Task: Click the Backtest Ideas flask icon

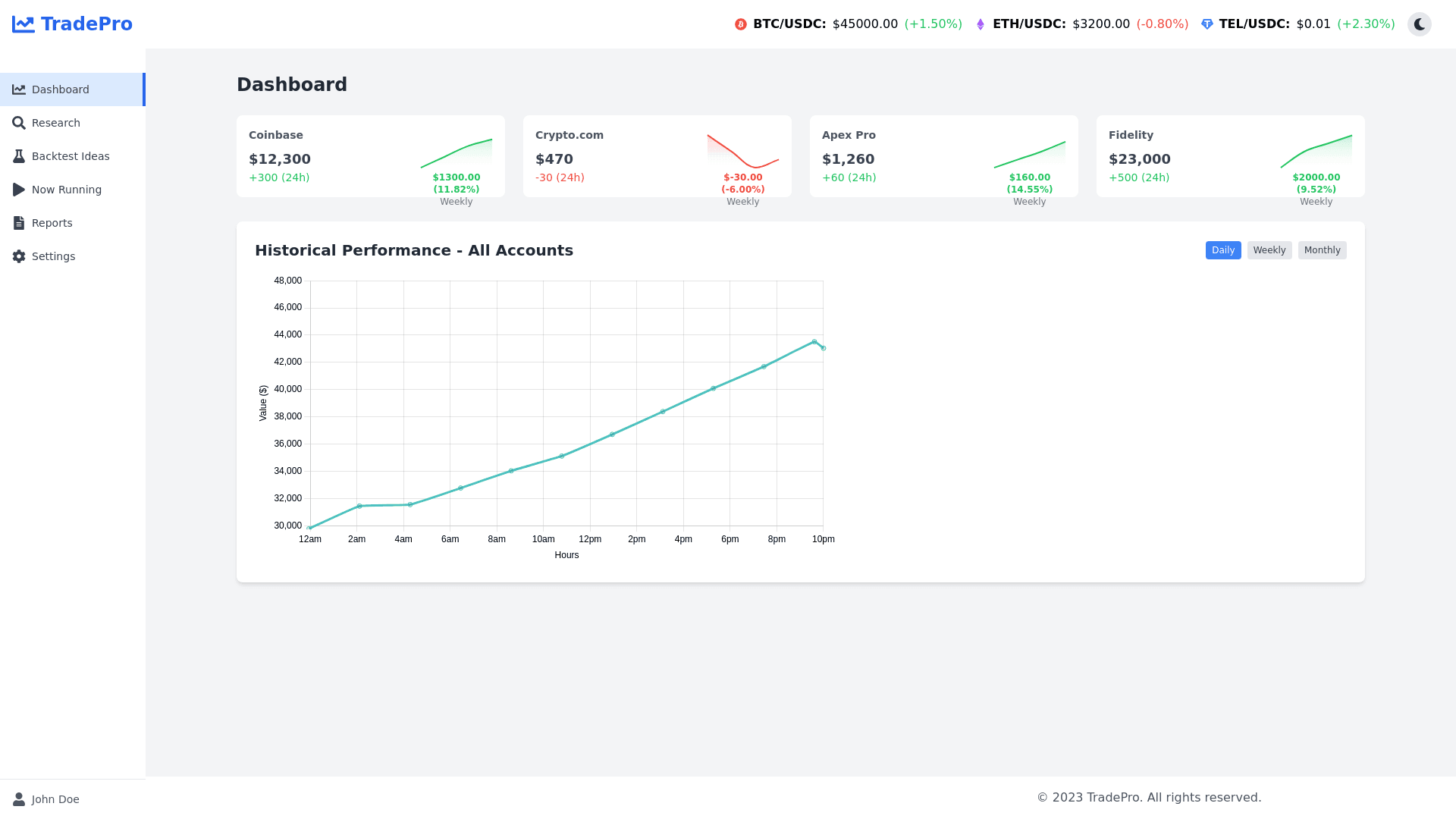Action: [x=19, y=156]
